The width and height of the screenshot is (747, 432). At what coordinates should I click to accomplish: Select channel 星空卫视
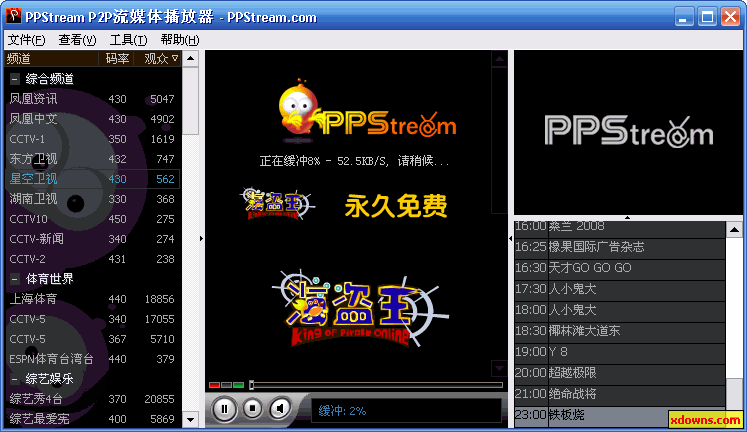pos(92,179)
